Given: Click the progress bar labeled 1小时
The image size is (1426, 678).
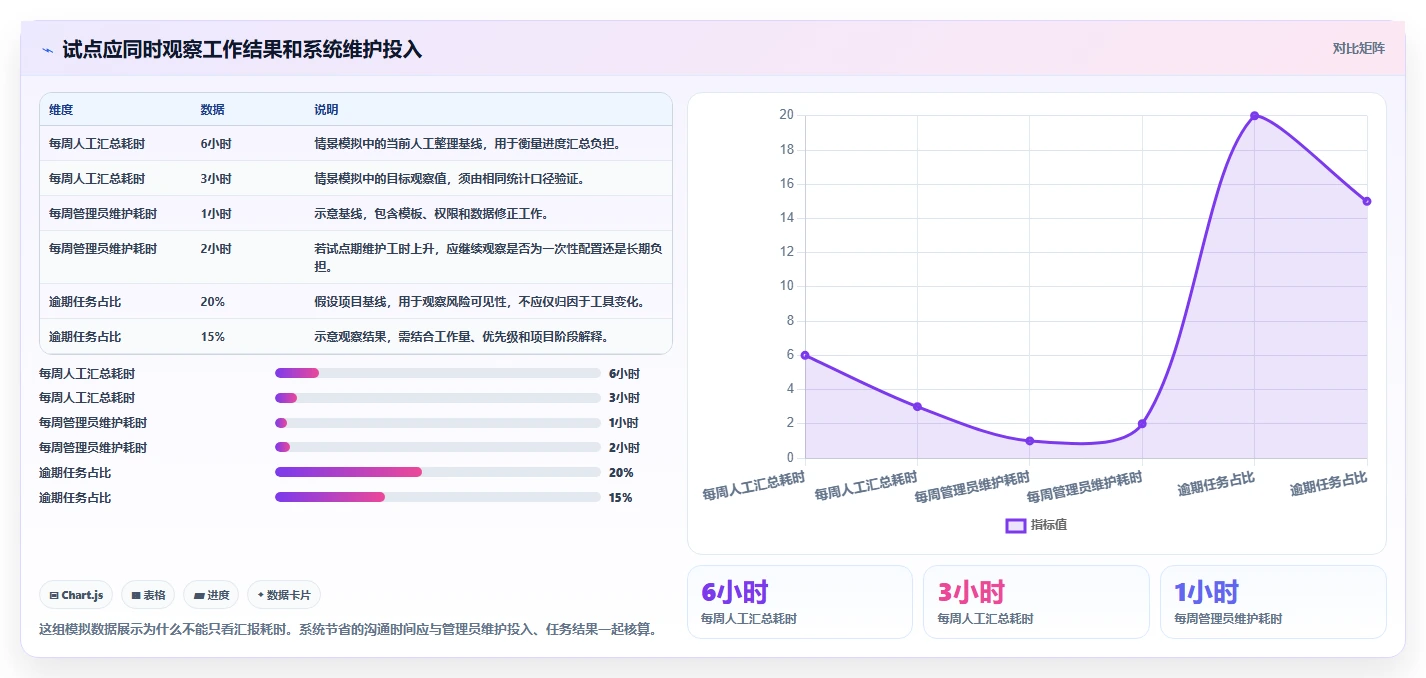Looking at the screenshot, I should coord(437,423).
